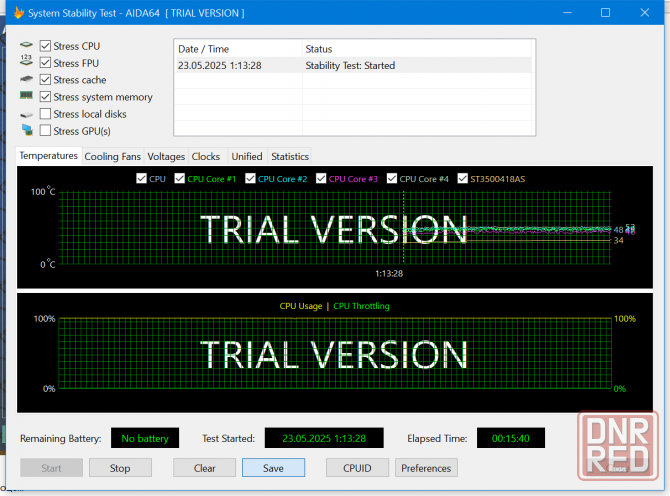Stop the stability test

120,468
